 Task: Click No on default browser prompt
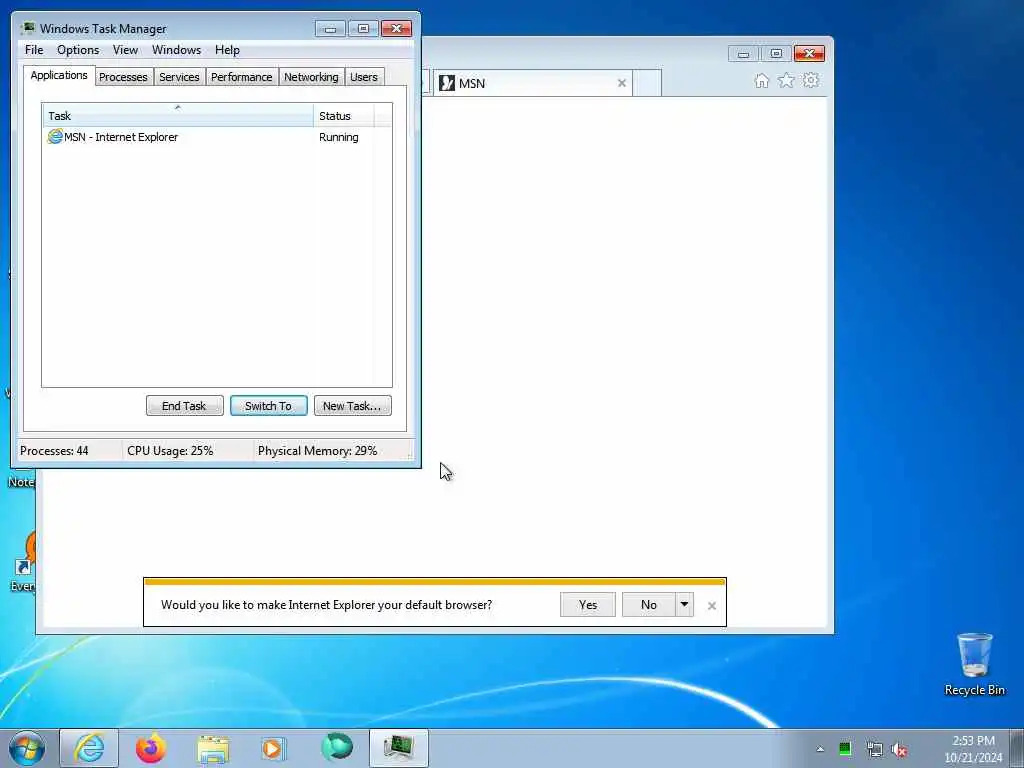(648, 605)
